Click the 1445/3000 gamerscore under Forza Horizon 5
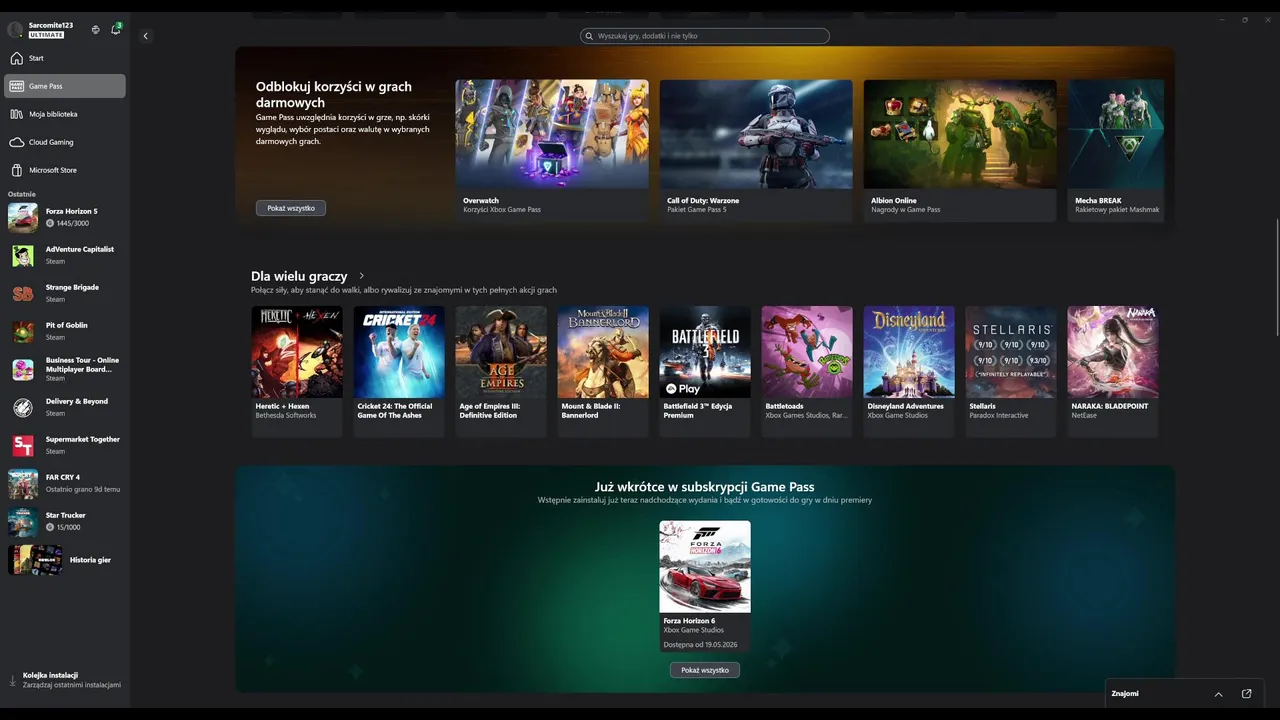 [67, 223]
